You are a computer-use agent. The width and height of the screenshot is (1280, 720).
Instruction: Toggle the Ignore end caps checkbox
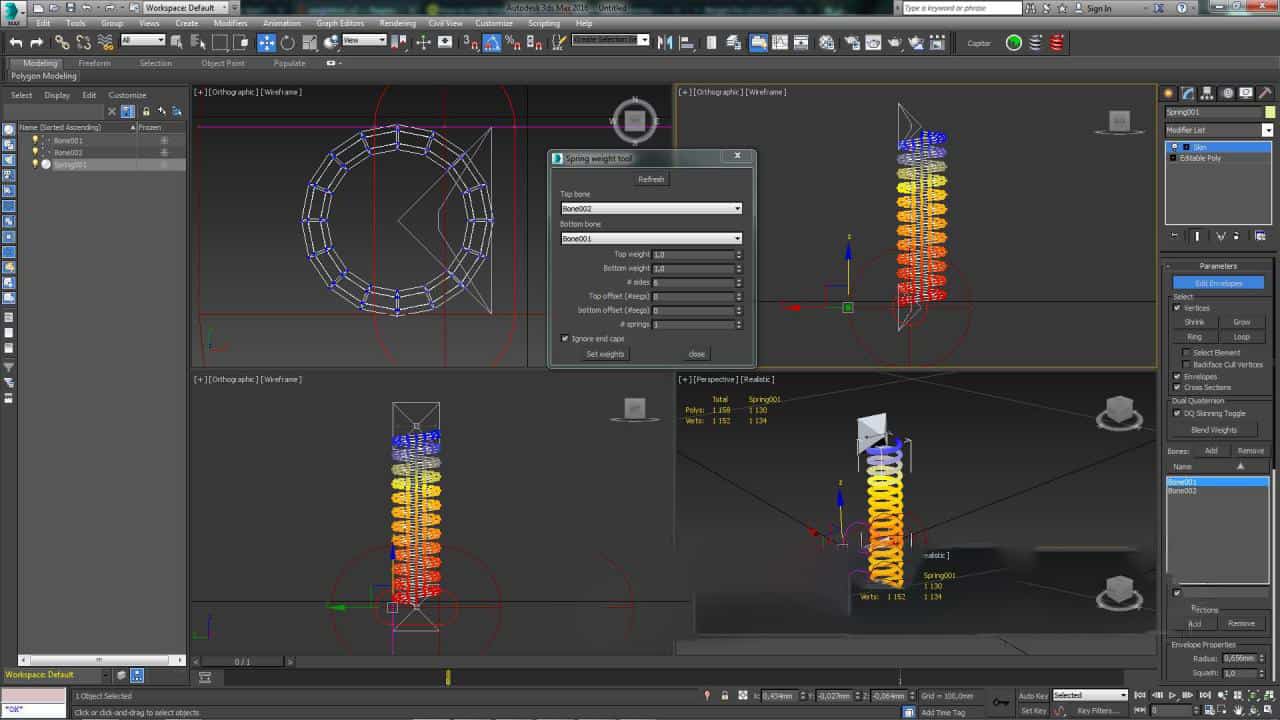565,339
